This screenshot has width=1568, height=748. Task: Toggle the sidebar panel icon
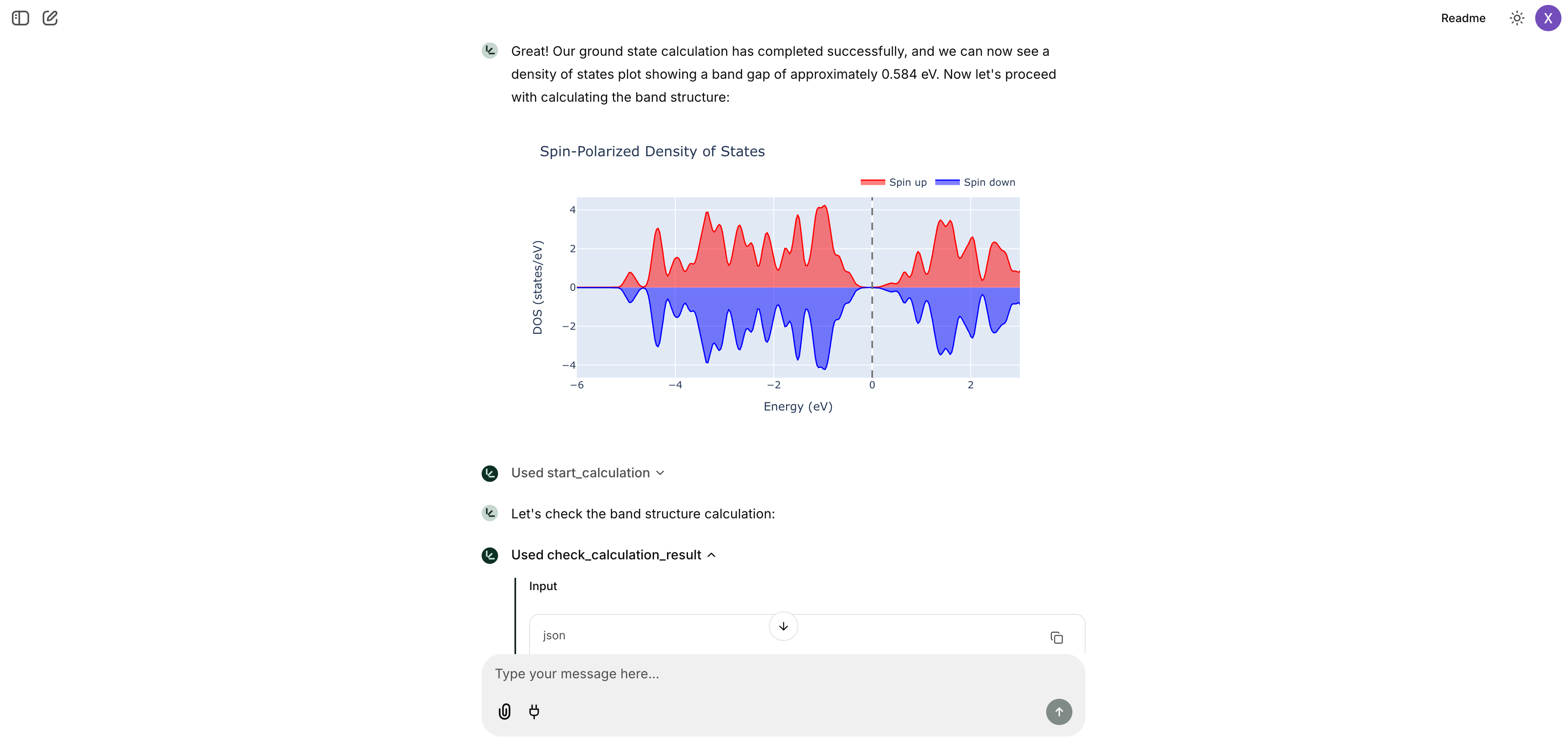(20, 18)
